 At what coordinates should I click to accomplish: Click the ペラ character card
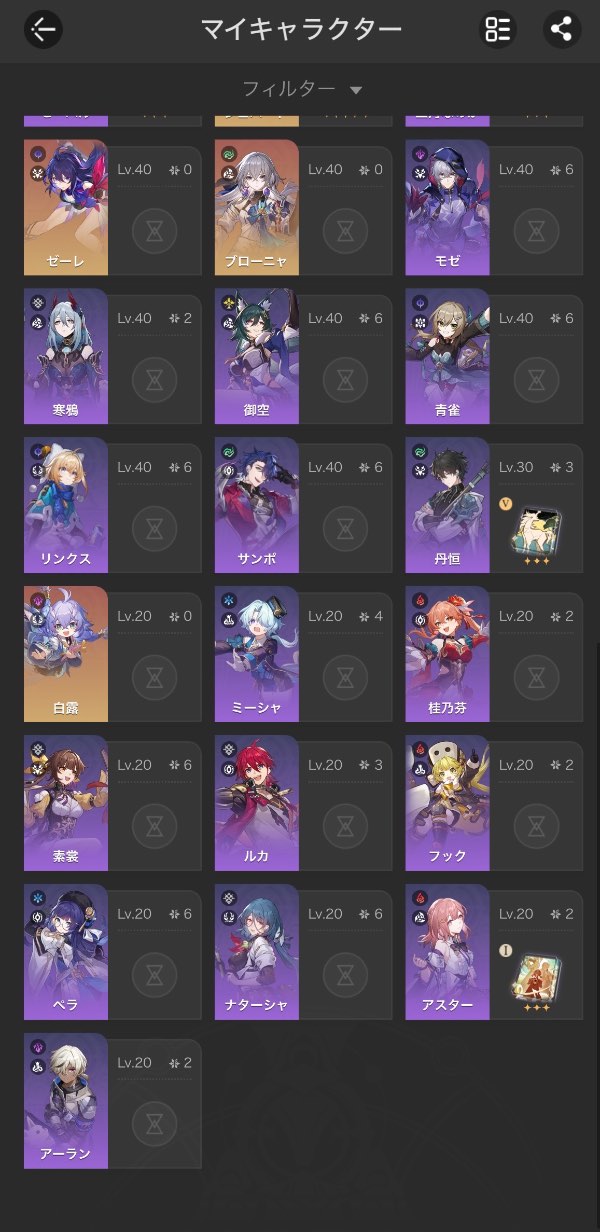pyautogui.click(x=112, y=951)
